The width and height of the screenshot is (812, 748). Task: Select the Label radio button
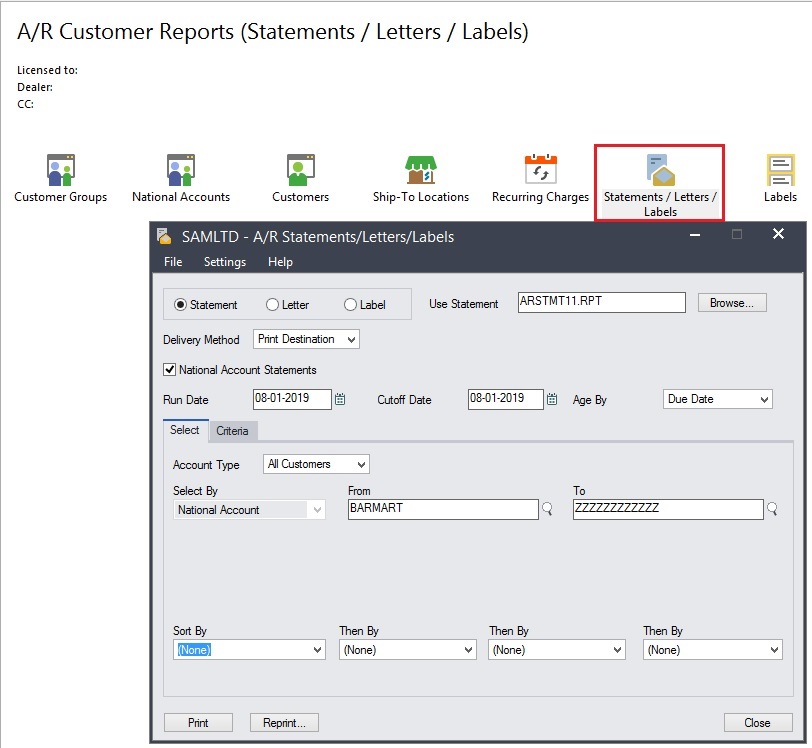351,305
